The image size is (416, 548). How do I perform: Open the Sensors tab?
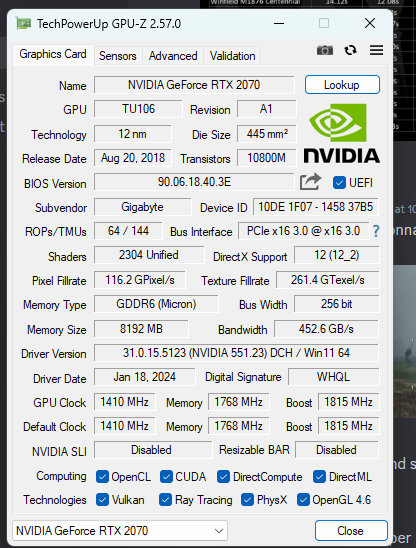(x=118, y=56)
